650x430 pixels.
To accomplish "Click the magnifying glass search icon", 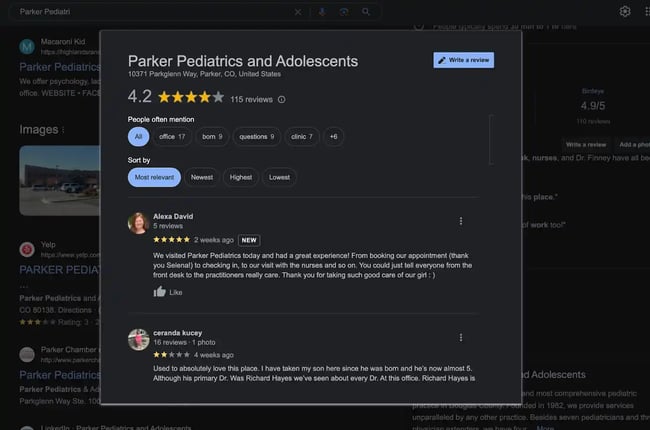I will [x=367, y=12].
